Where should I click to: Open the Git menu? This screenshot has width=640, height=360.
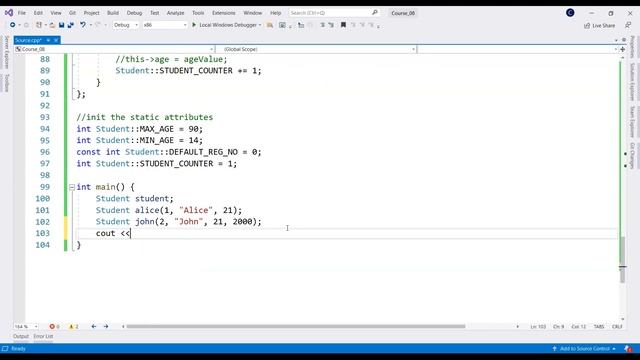click(72, 13)
